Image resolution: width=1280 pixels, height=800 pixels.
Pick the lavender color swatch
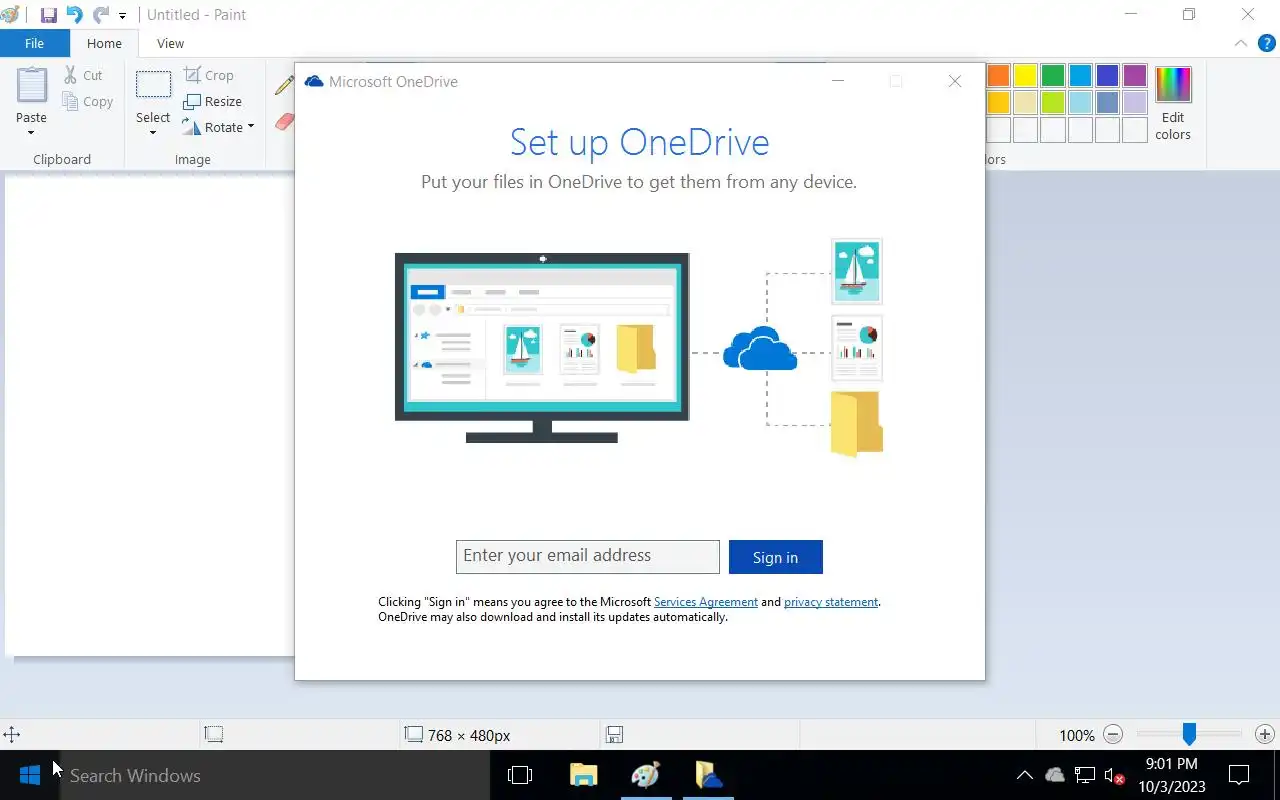coord(1134,102)
